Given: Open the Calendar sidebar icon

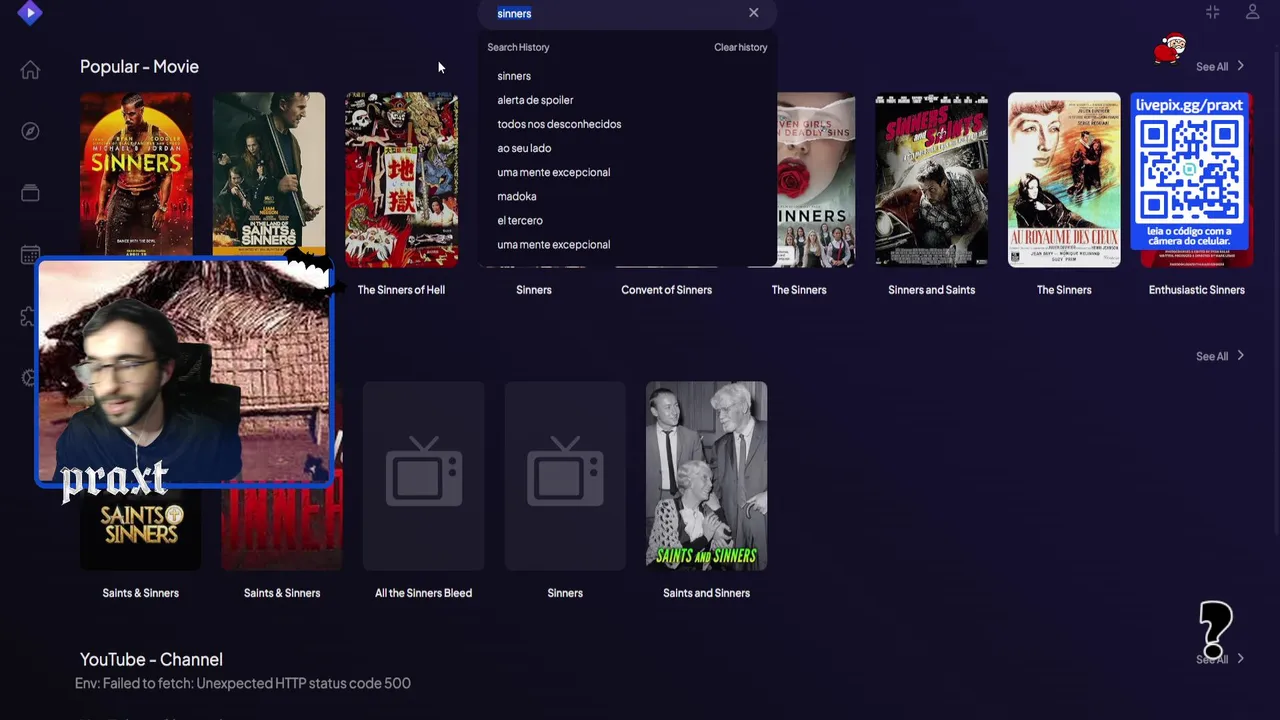Looking at the screenshot, I should coord(30,255).
